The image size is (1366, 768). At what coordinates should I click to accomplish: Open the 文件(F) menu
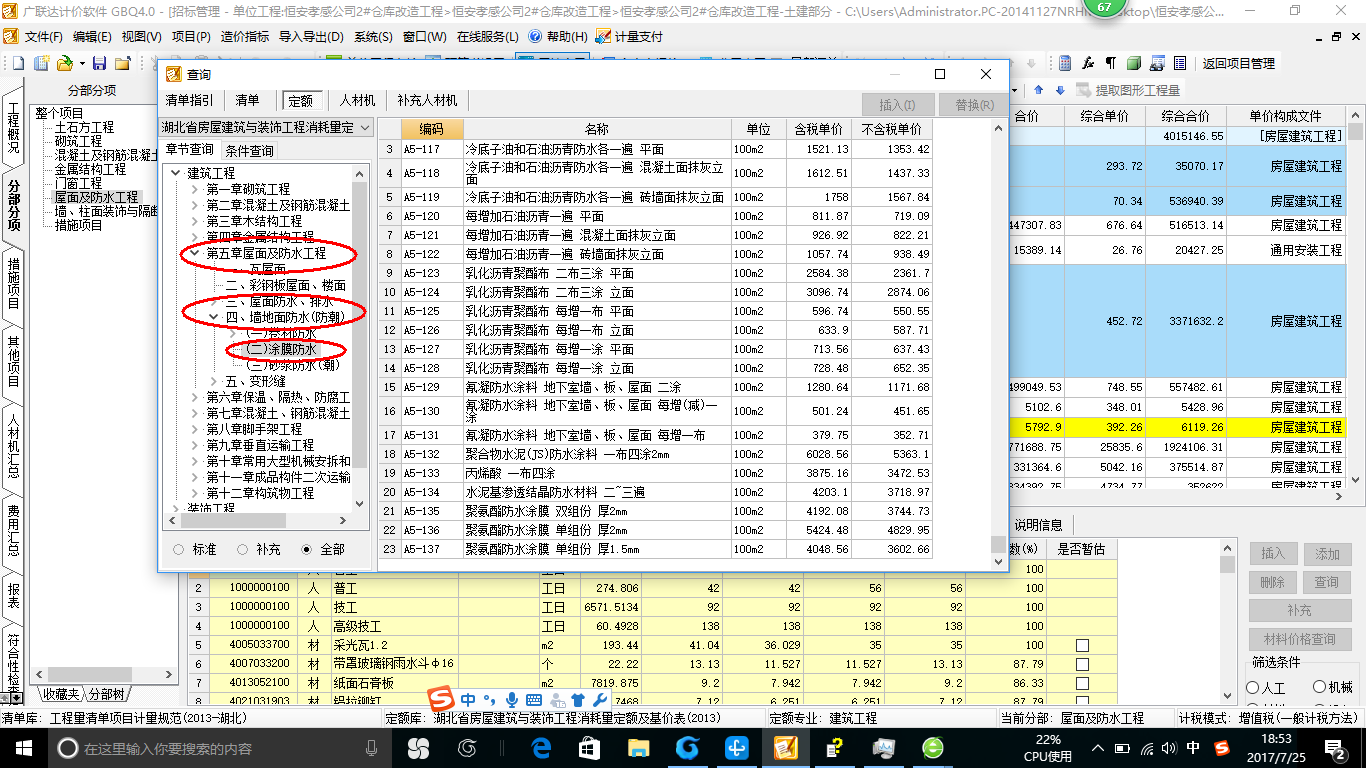click(44, 36)
